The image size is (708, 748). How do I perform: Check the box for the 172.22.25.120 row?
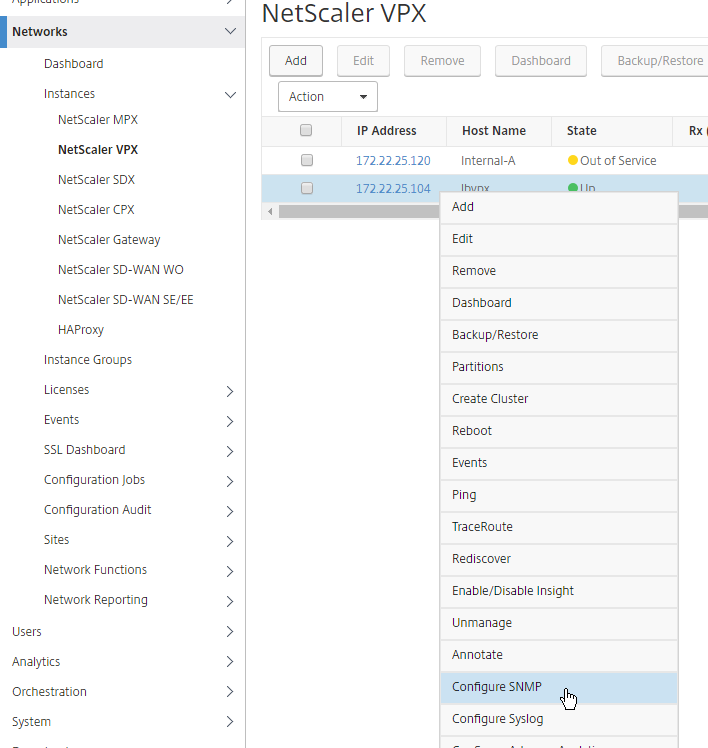[x=307, y=160]
